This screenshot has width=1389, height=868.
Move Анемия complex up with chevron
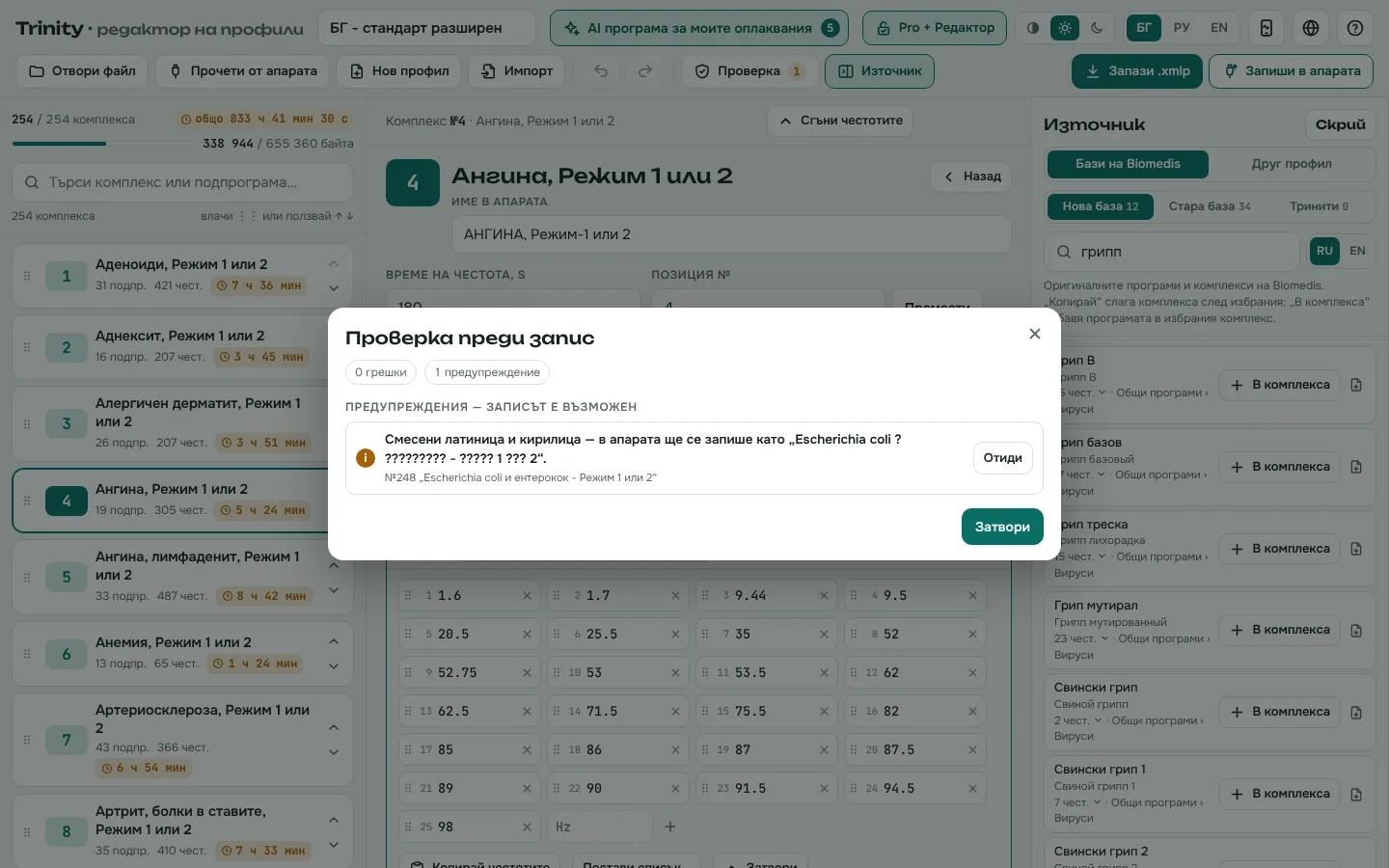click(x=334, y=641)
